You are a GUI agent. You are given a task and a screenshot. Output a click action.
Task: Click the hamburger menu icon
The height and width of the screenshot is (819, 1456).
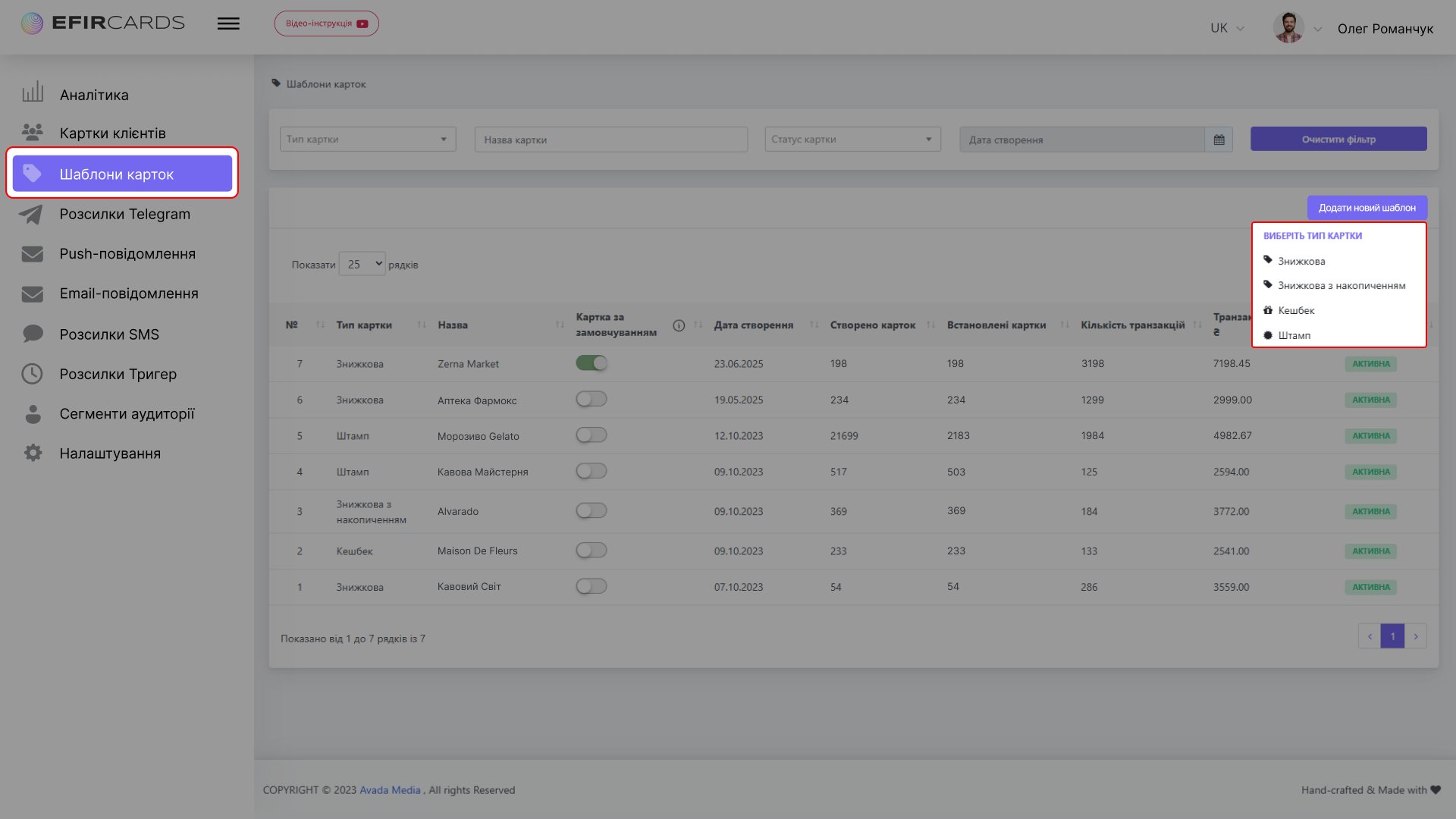coord(228,24)
